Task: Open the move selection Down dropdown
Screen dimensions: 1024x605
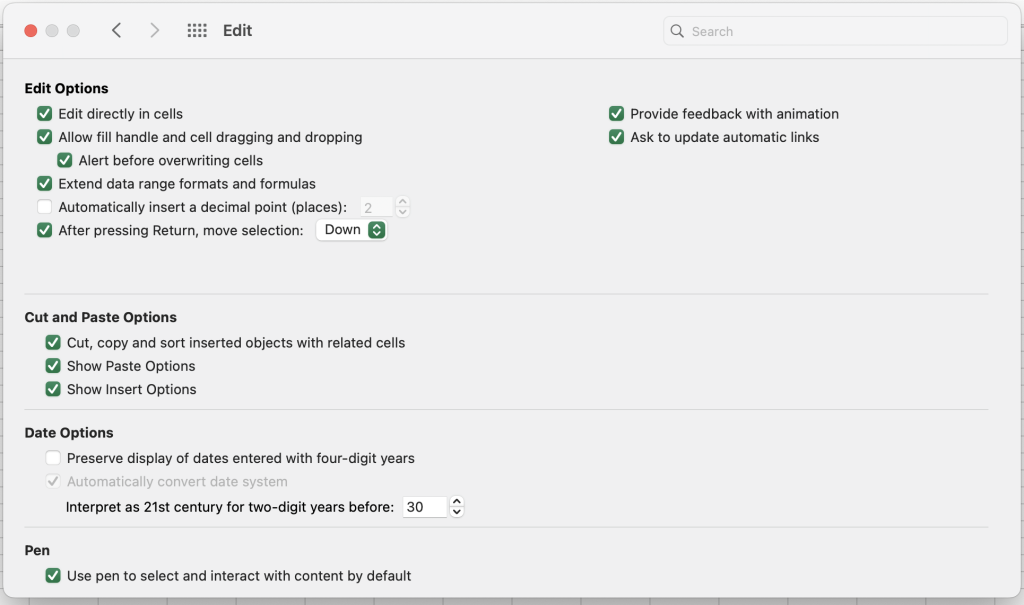Action: click(x=351, y=230)
